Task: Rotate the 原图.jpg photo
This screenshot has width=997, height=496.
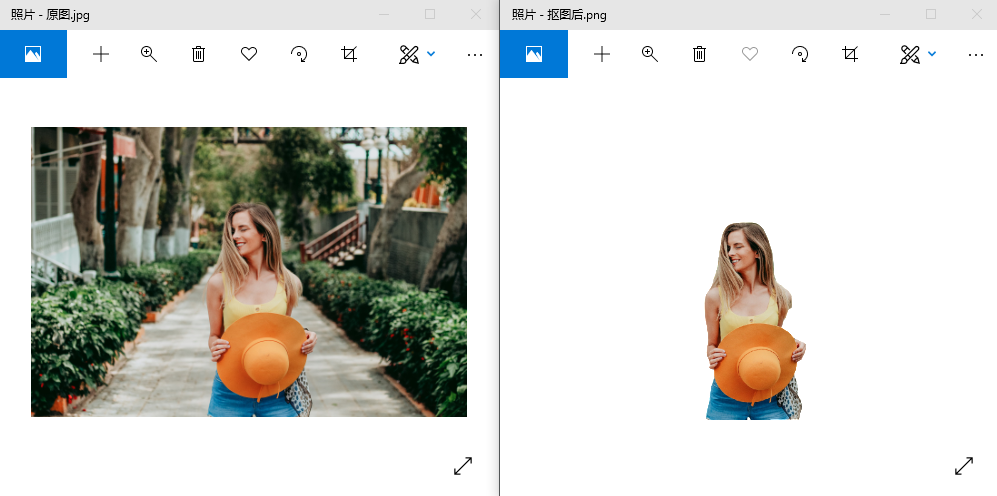Action: coord(299,54)
